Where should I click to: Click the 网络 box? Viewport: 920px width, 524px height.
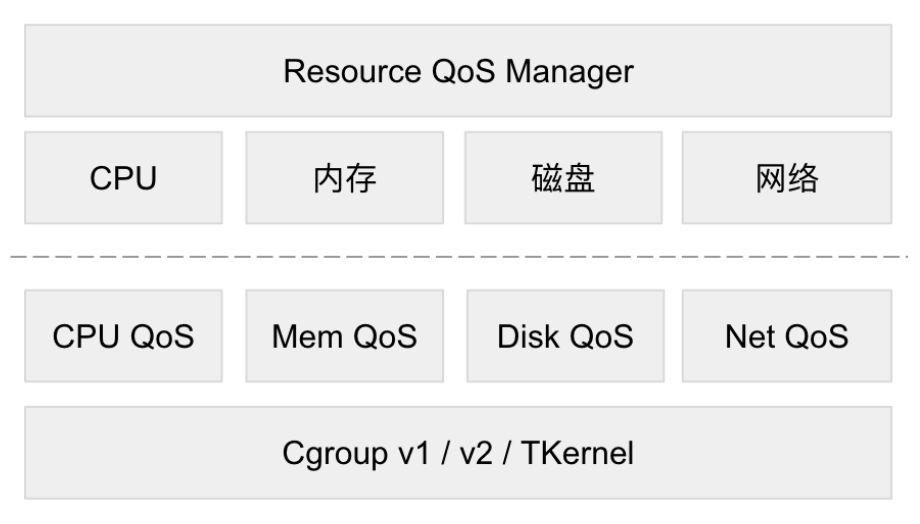(787, 178)
